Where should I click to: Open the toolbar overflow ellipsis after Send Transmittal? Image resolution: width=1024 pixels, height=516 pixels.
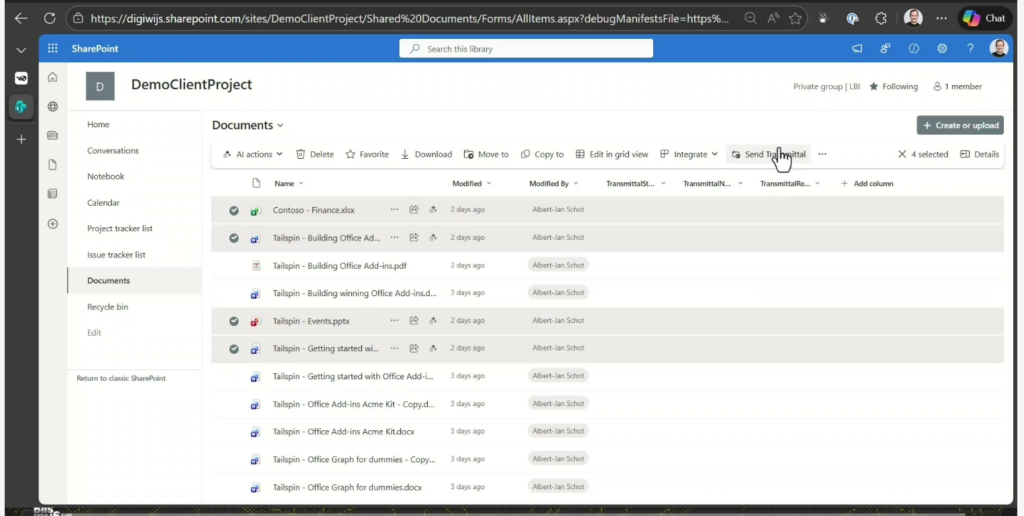[822, 154]
